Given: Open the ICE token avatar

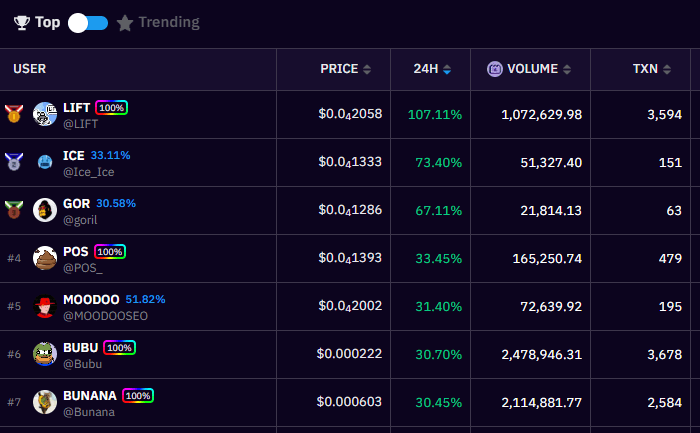Looking at the screenshot, I should click(x=45, y=162).
